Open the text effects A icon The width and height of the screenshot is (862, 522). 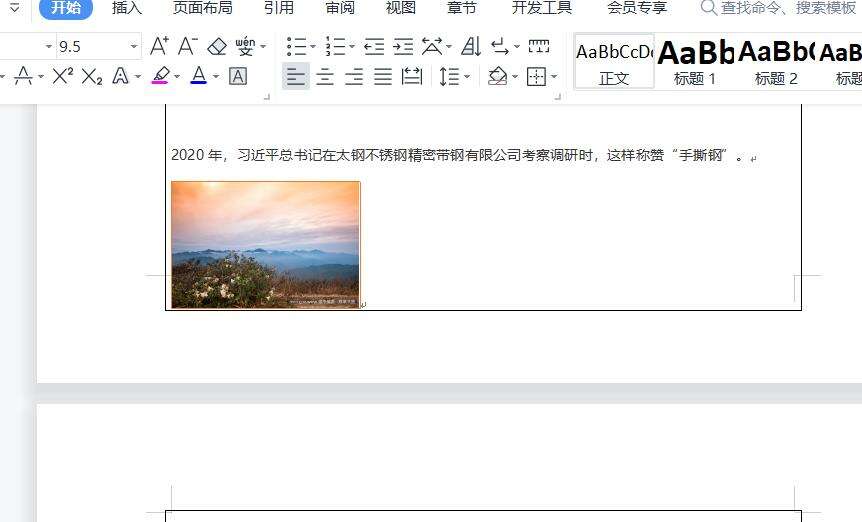tap(120, 76)
